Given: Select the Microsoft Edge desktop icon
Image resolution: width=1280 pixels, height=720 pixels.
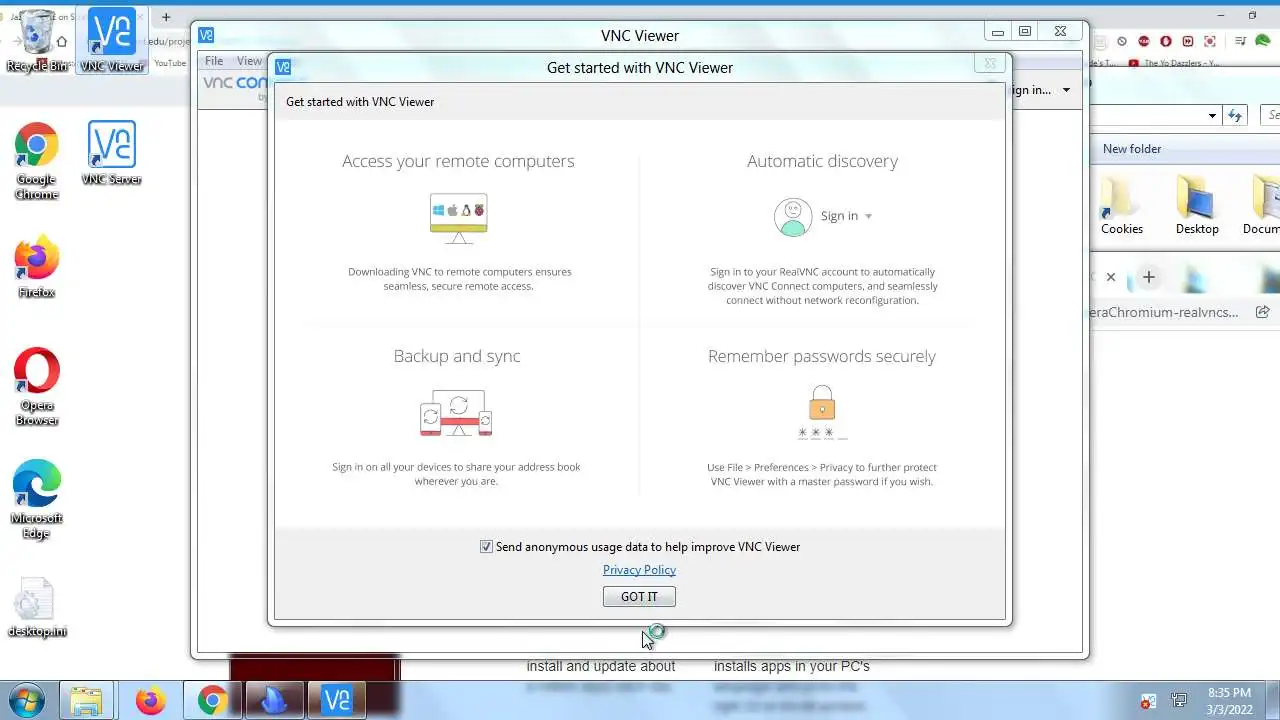Looking at the screenshot, I should tap(37, 499).
